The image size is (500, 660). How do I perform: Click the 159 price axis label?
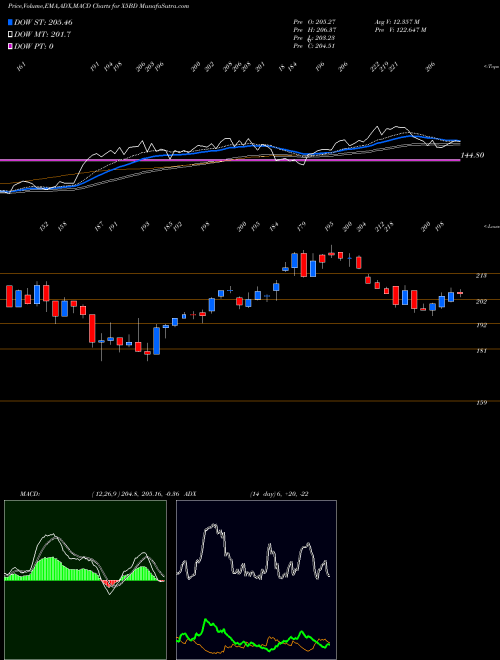pyautogui.click(x=481, y=403)
